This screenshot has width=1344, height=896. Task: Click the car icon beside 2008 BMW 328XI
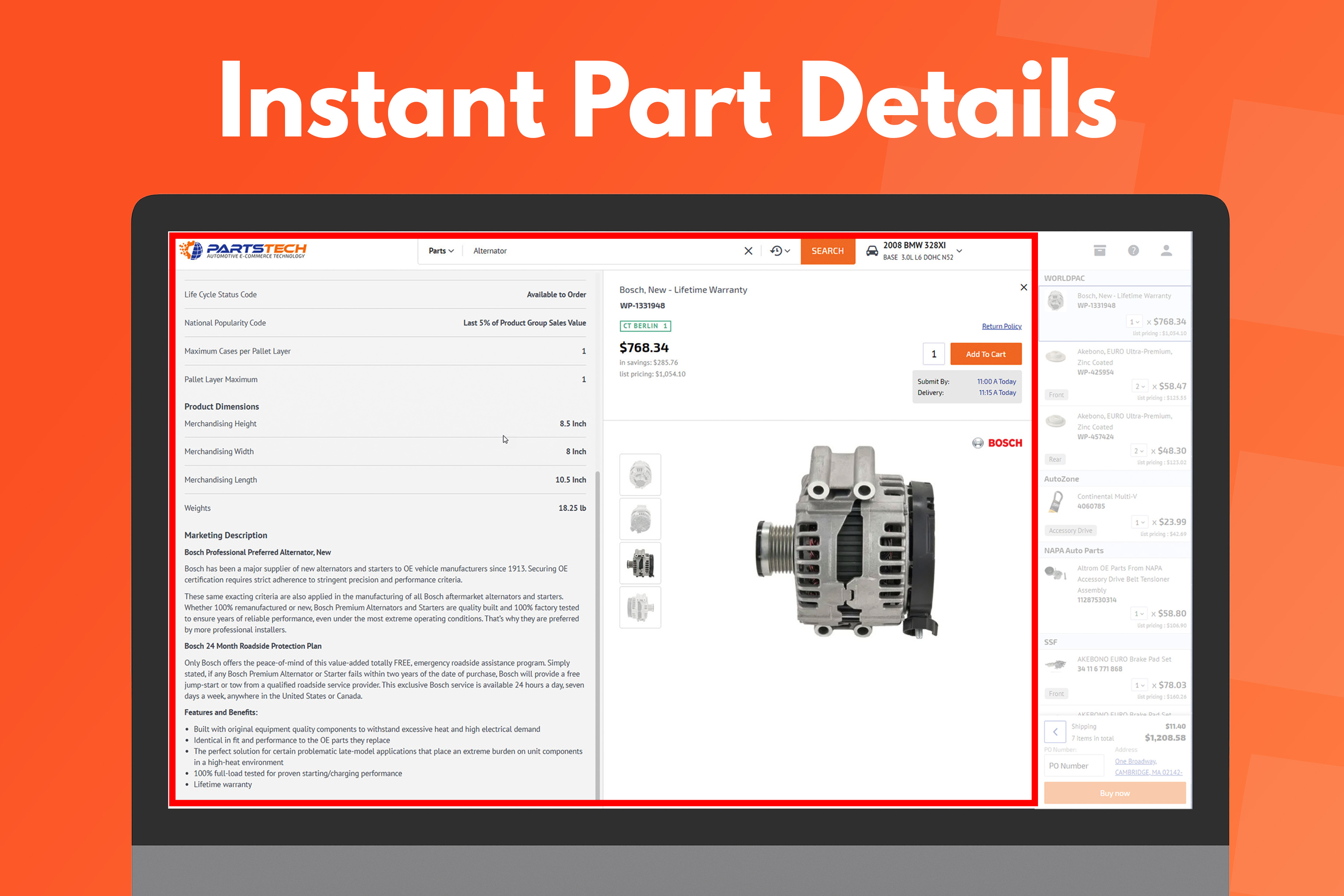click(x=872, y=251)
